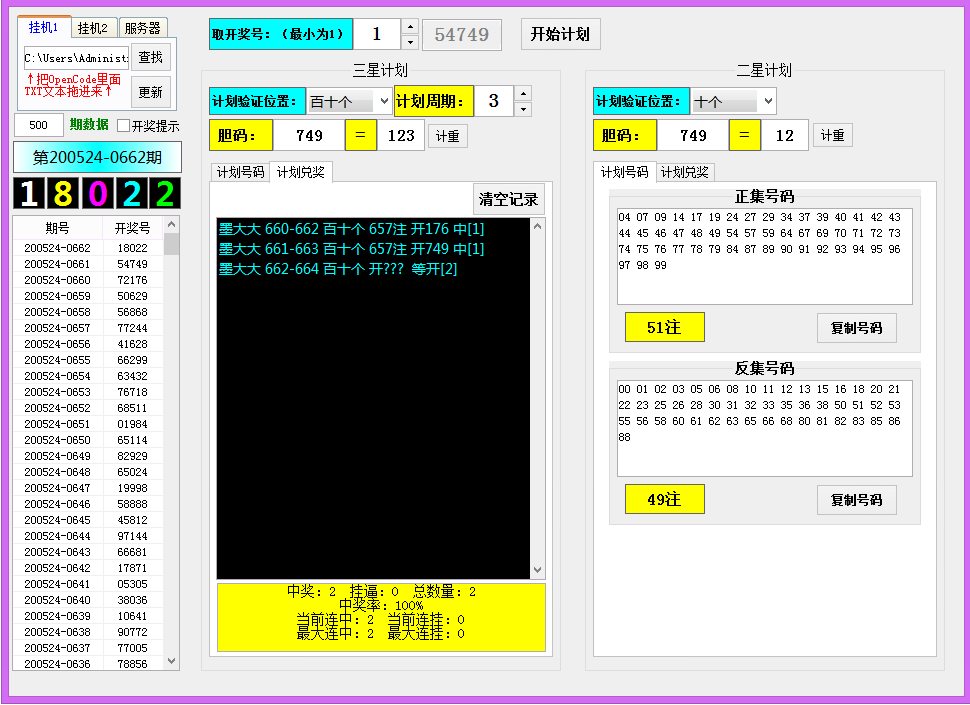The width and height of the screenshot is (970, 705).
Task: Click the 开始计划 button
Action: coord(560,34)
